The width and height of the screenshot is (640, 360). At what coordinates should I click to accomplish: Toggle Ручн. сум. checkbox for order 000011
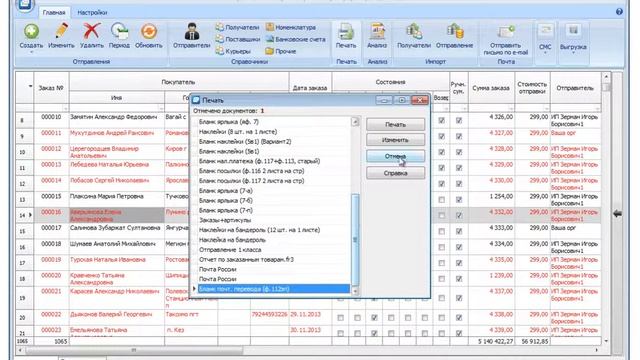459,136
